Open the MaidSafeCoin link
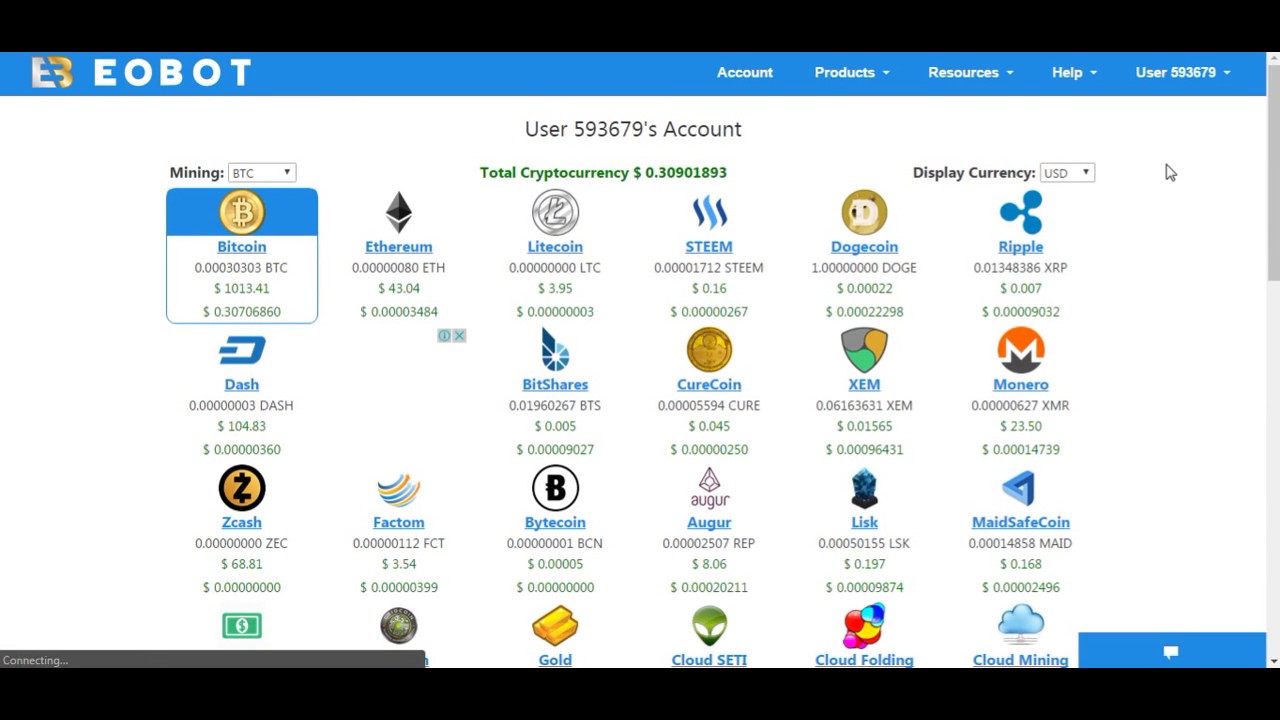 pyautogui.click(x=1021, y=522)
